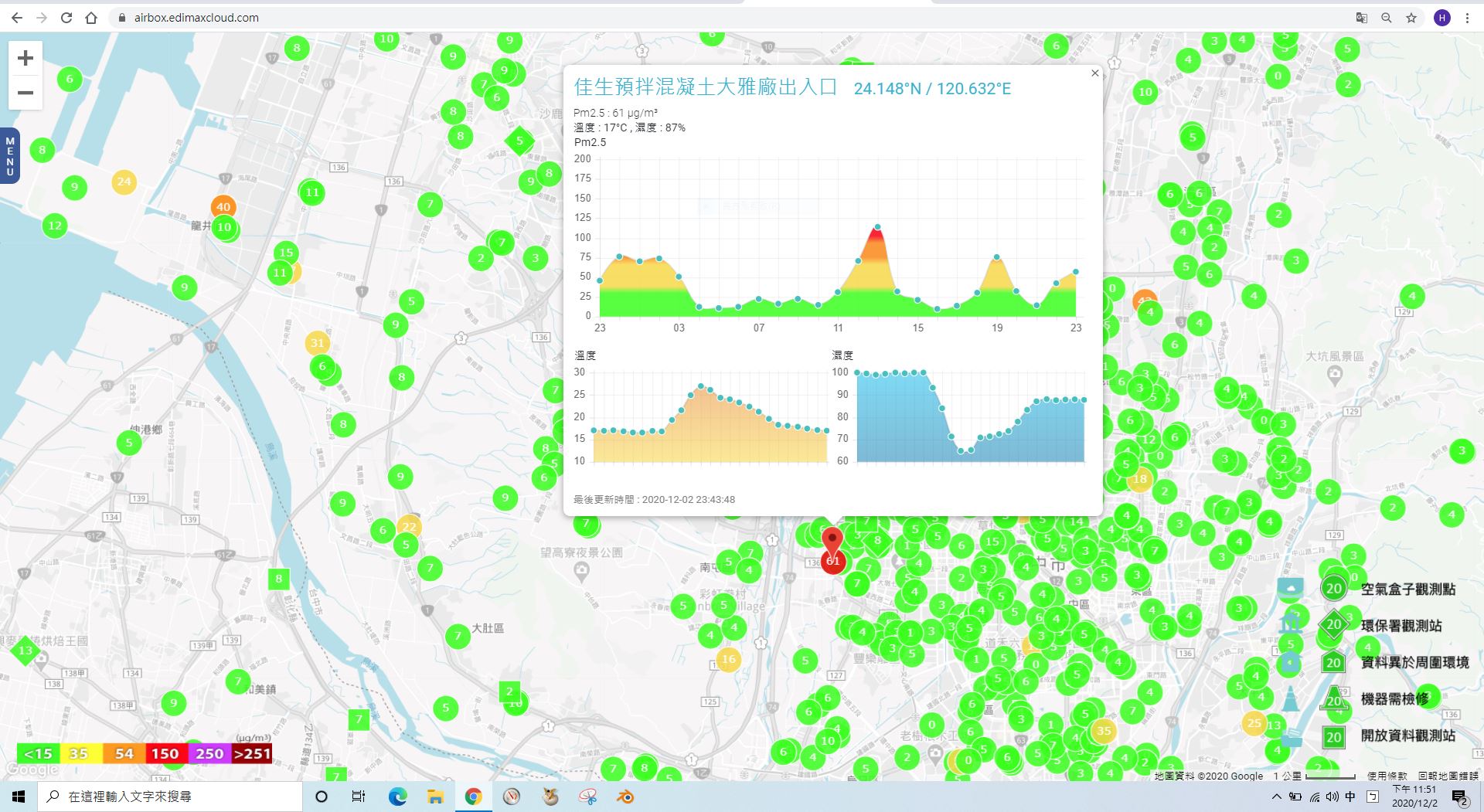Click the diamond EPA marker labeled 13
This screenshot has width=1484, height=812.
pyautogui.click(x=26, y=651)
